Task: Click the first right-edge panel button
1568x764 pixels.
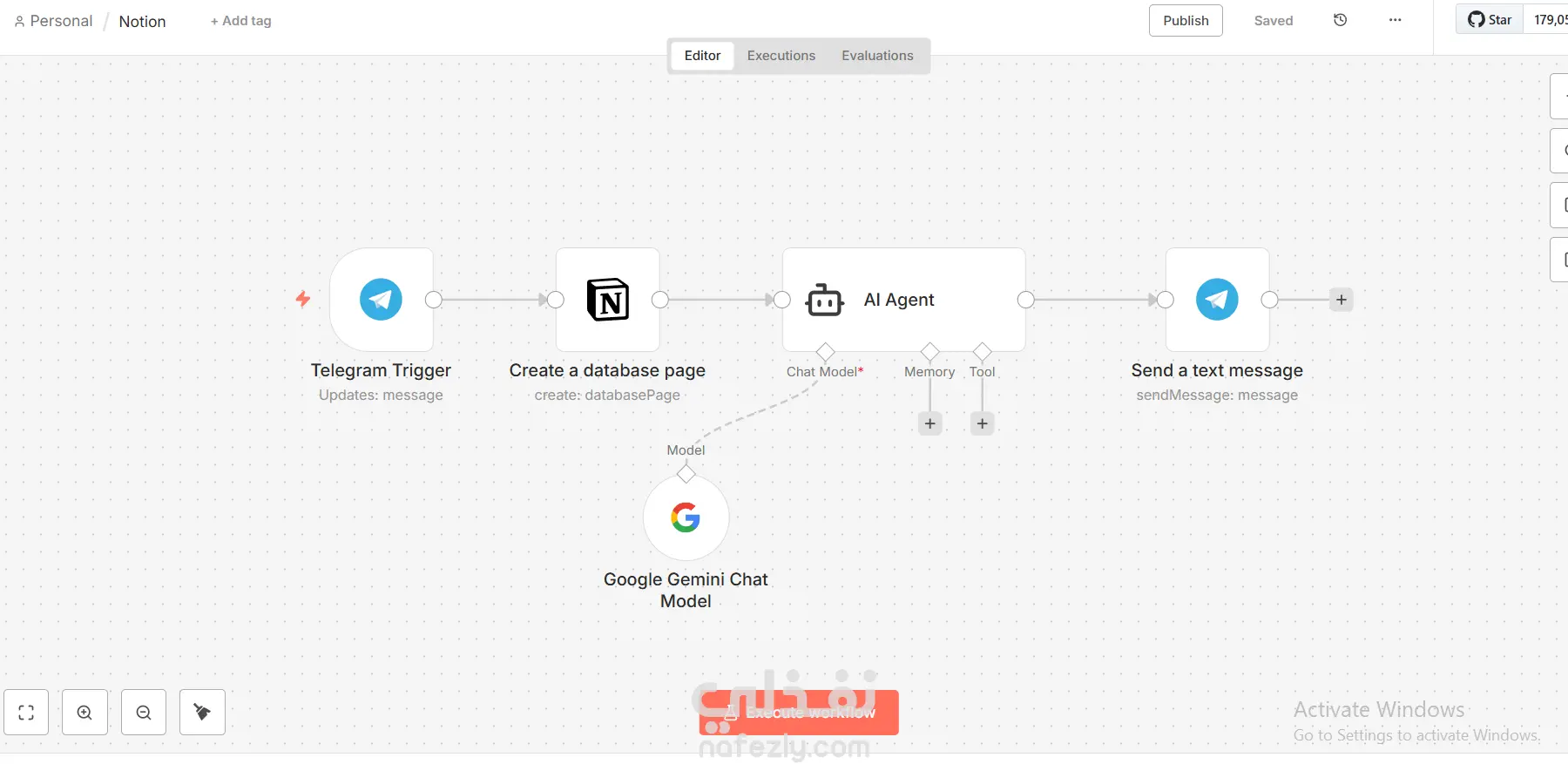Action: (1559, 96)
